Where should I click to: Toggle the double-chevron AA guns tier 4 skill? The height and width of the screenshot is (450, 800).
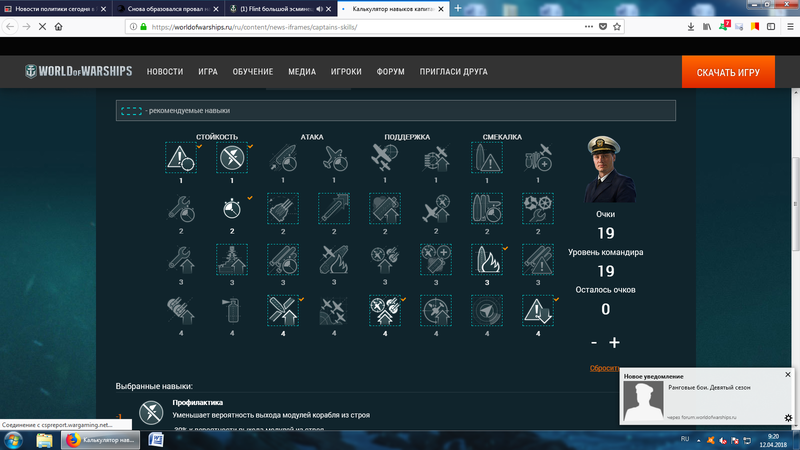tap(385, 311)
